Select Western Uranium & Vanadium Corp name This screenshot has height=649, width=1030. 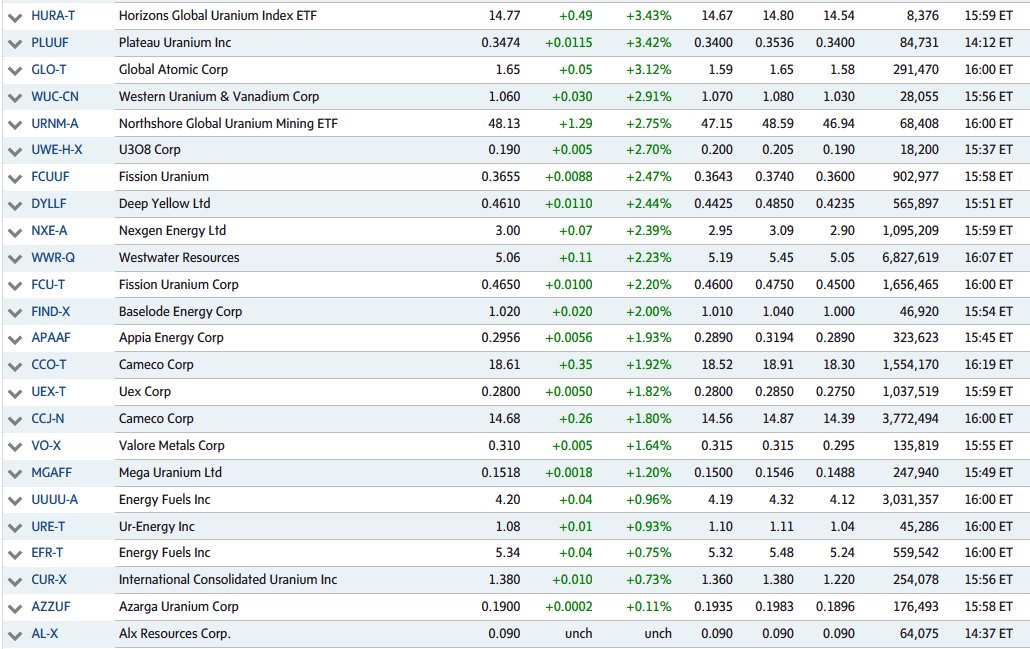(x=219, y=97)
